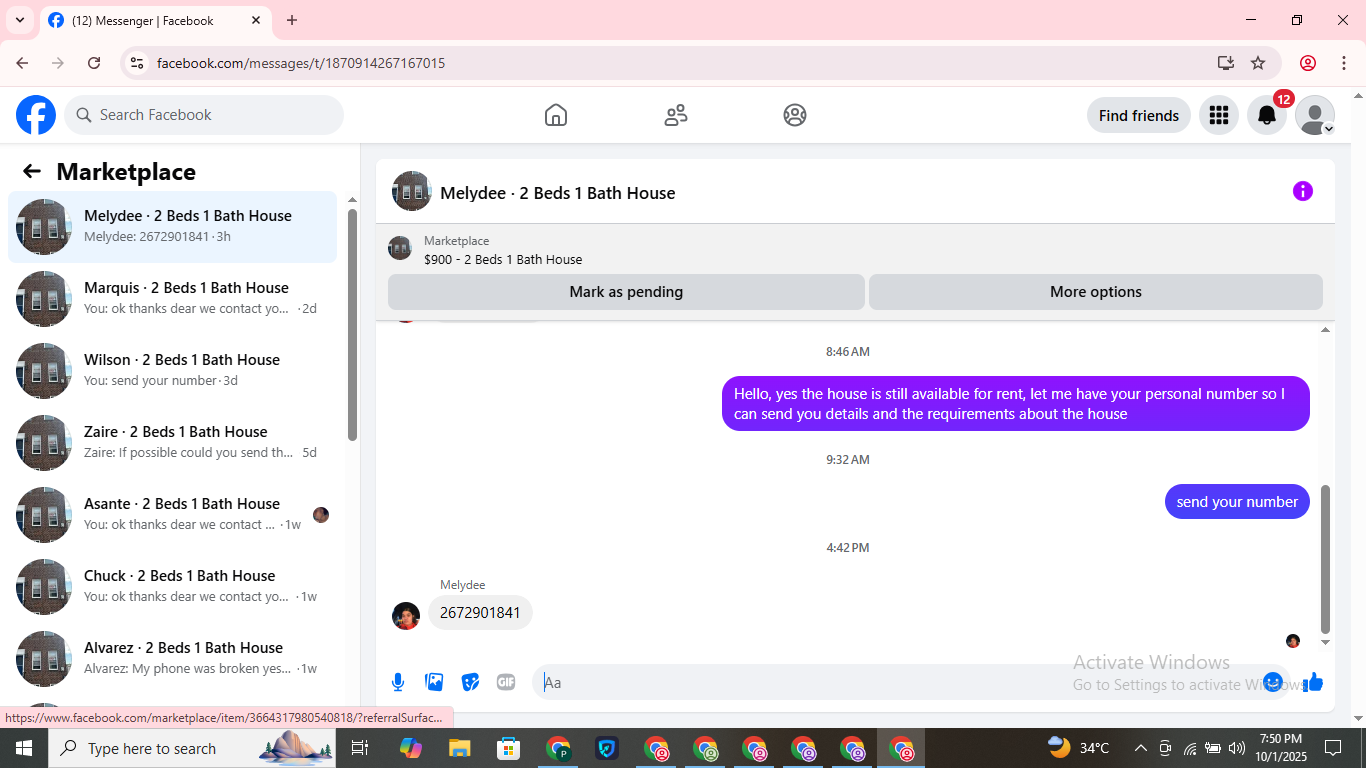Viewport: 1366px width, 768px height.
Task: Open the Friends icon in top navigation
Action: pyautogui.click(x=676, y=115)
